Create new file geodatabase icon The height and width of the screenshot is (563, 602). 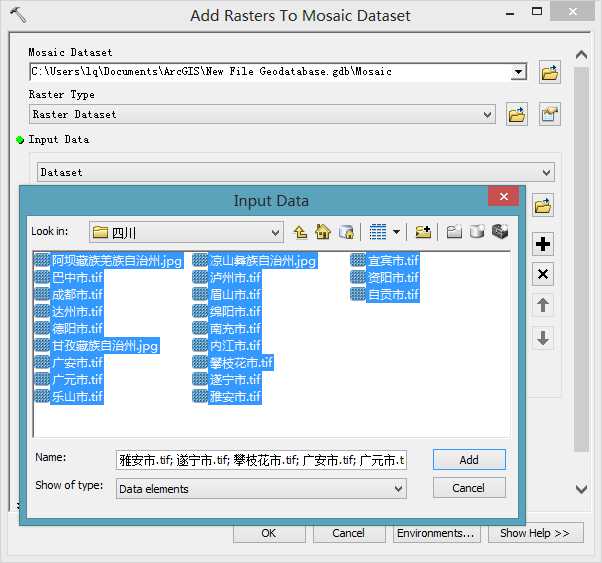pos(477,232)
